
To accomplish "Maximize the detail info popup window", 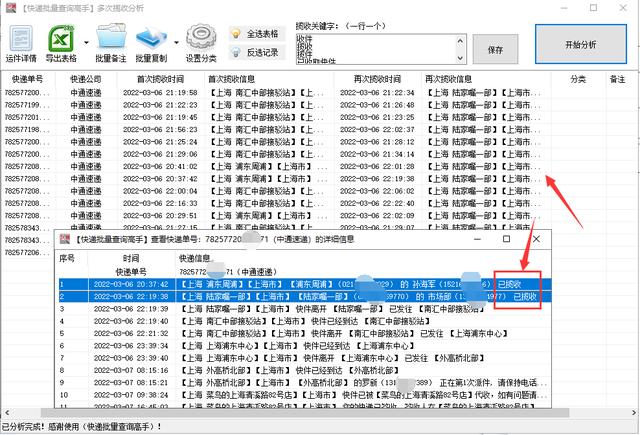I will tap(507, 239).
